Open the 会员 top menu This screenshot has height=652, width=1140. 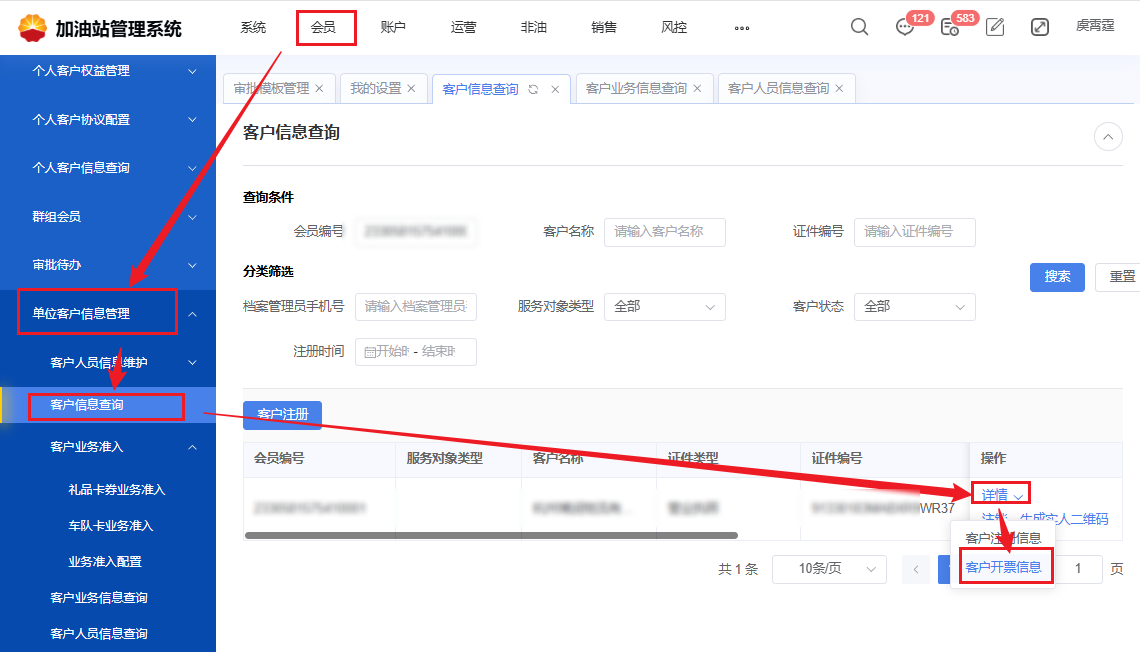pos(323,28)
